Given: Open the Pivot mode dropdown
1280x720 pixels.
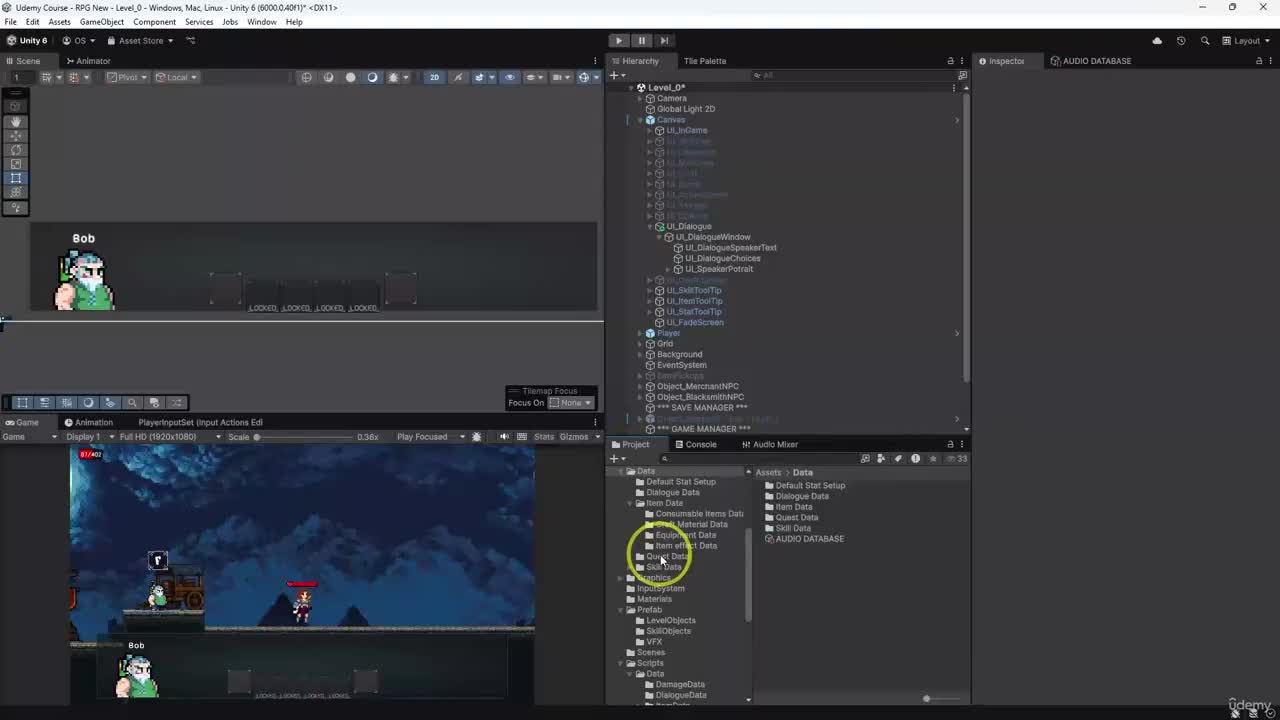Looking at the screenshot, I should 128,77.
